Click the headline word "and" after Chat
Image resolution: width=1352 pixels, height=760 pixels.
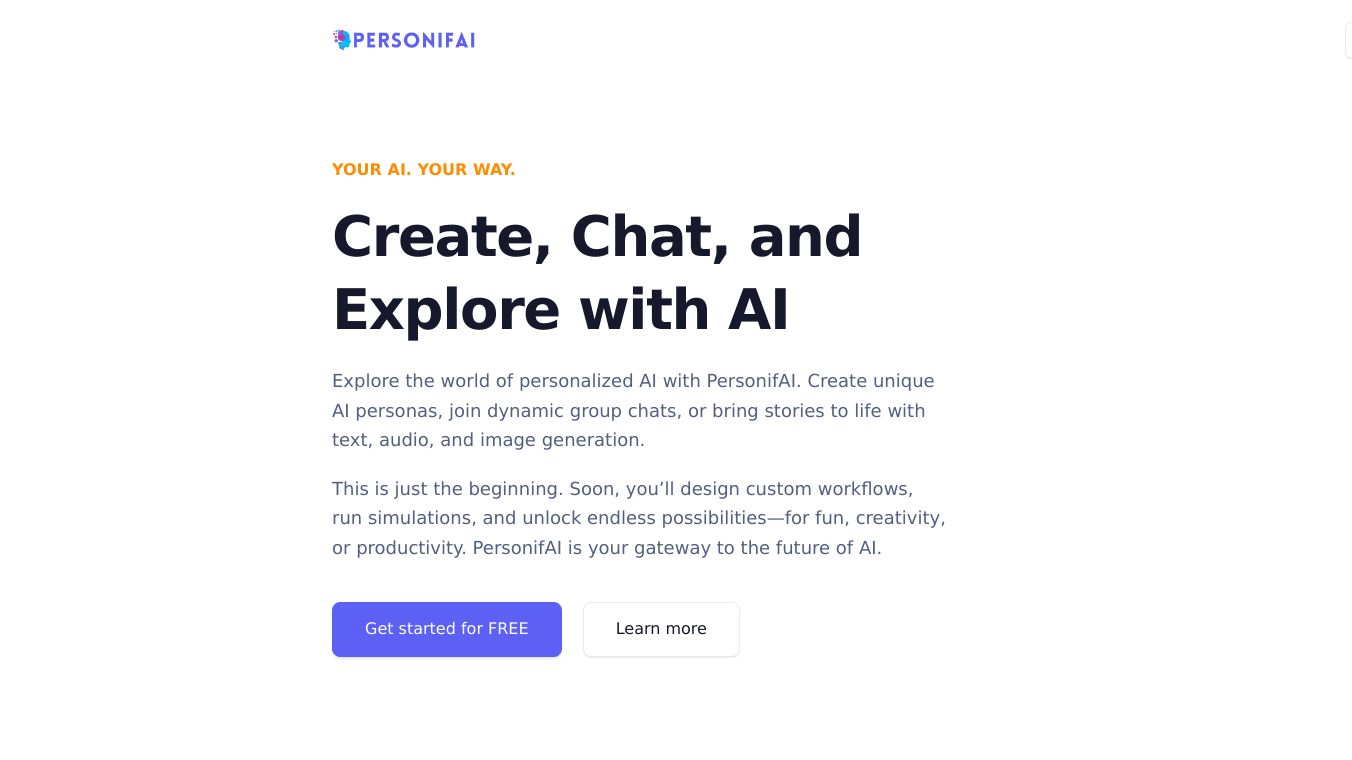click(805, 237)
